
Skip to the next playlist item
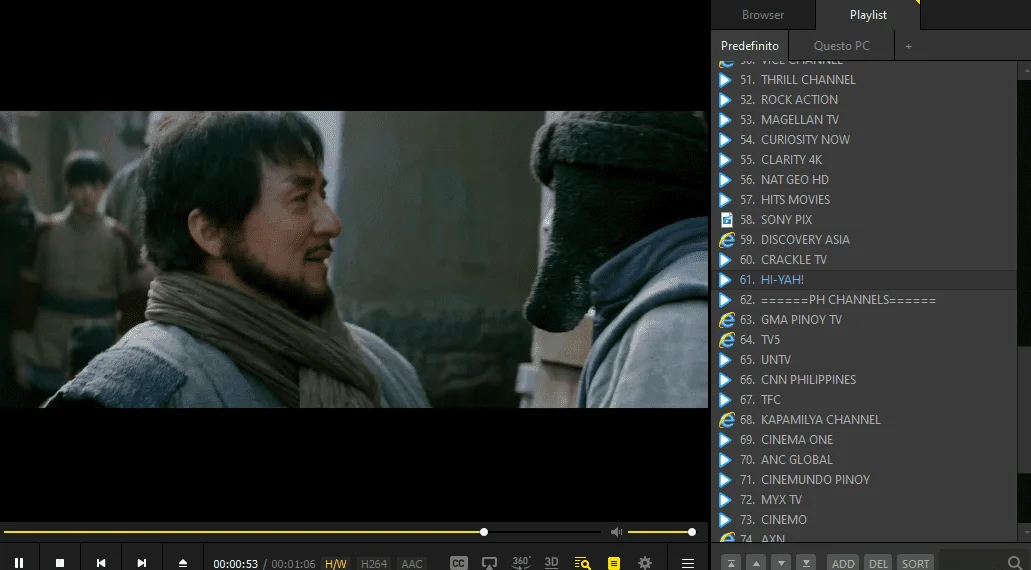click(x=141, y=563)
